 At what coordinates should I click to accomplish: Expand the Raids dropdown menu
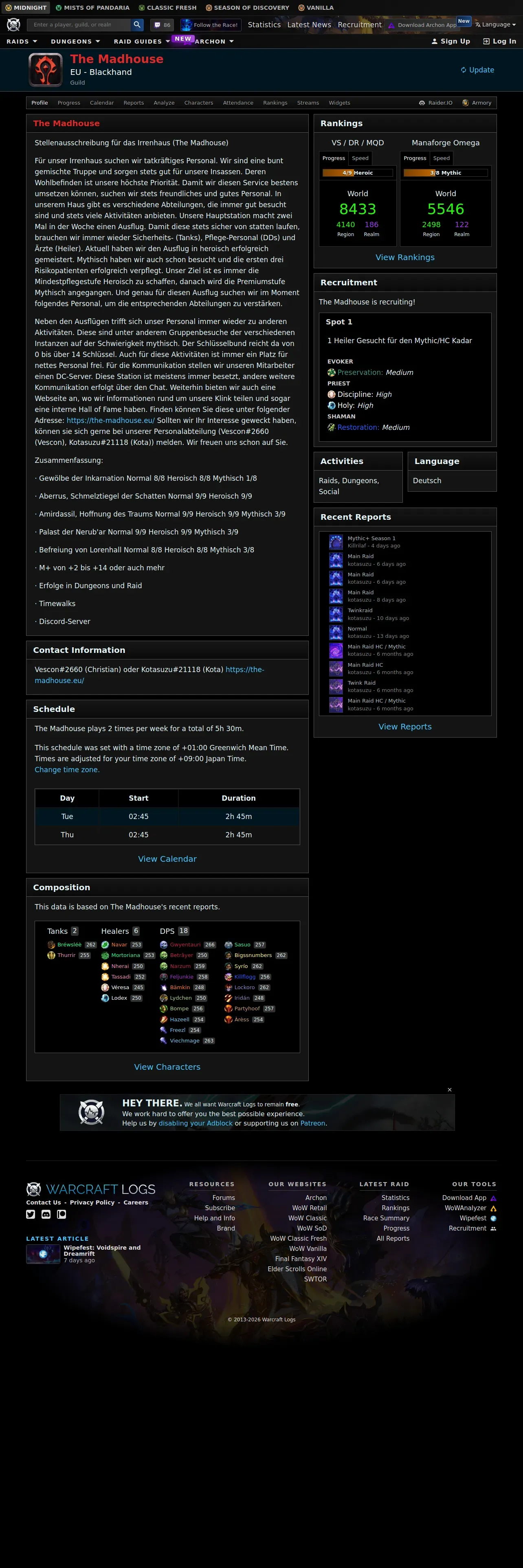[x=22, y=42]
